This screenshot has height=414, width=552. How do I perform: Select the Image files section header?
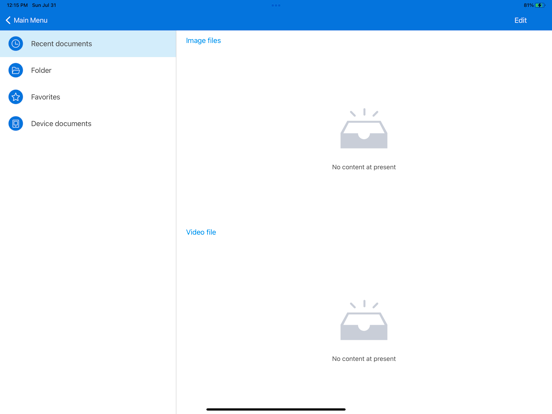[x=203, y=40]
